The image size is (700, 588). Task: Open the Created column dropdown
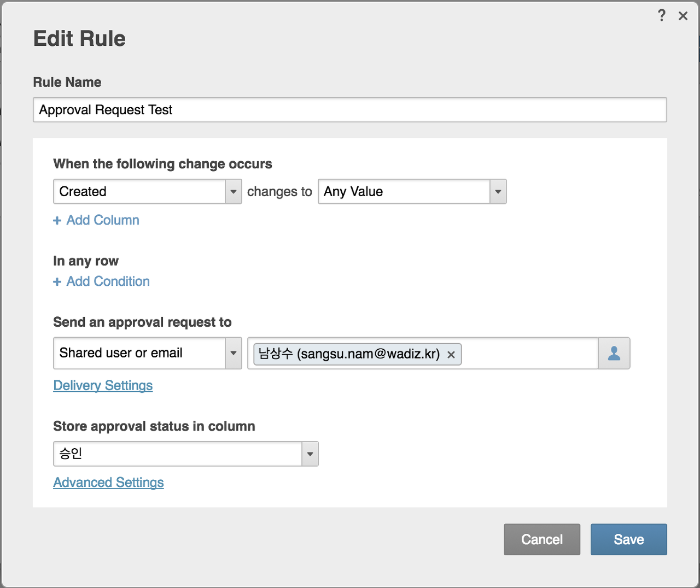click(139, 191)
